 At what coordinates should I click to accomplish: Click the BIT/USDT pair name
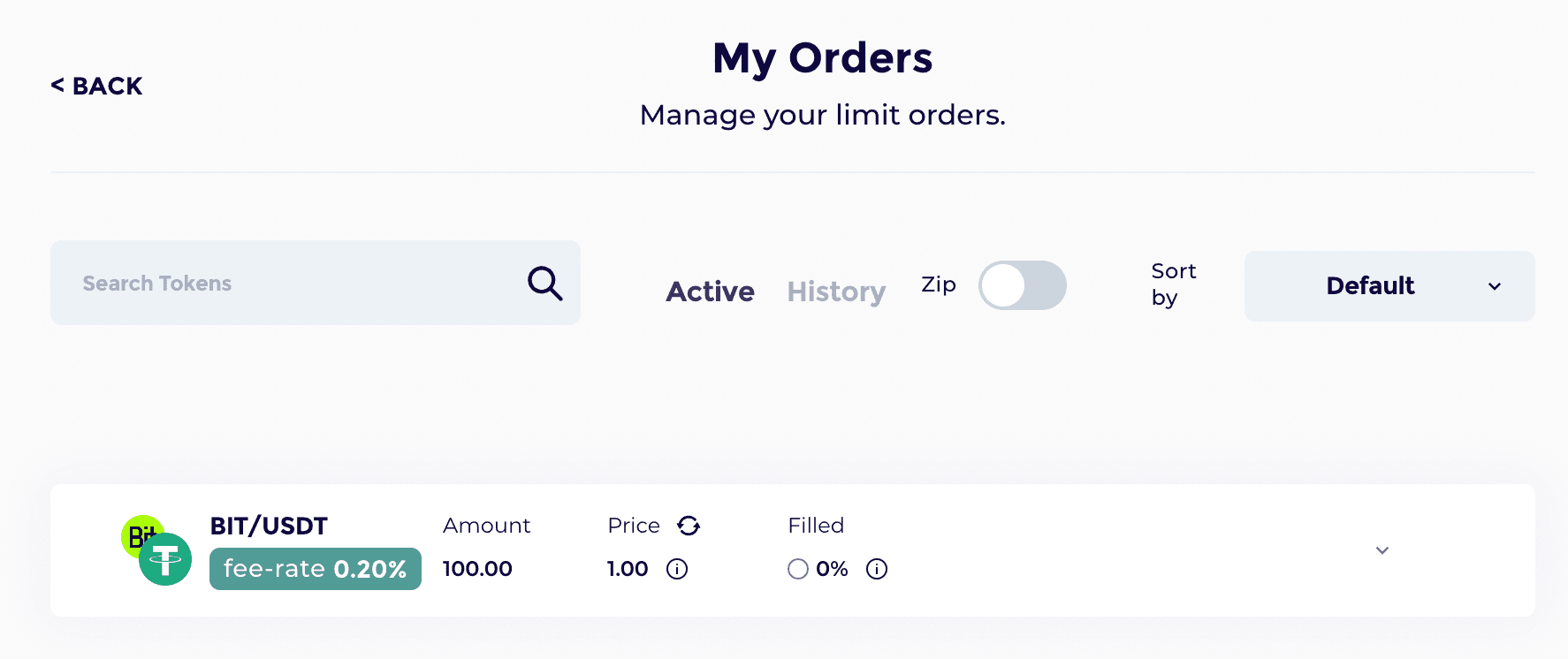coord(269,526)
